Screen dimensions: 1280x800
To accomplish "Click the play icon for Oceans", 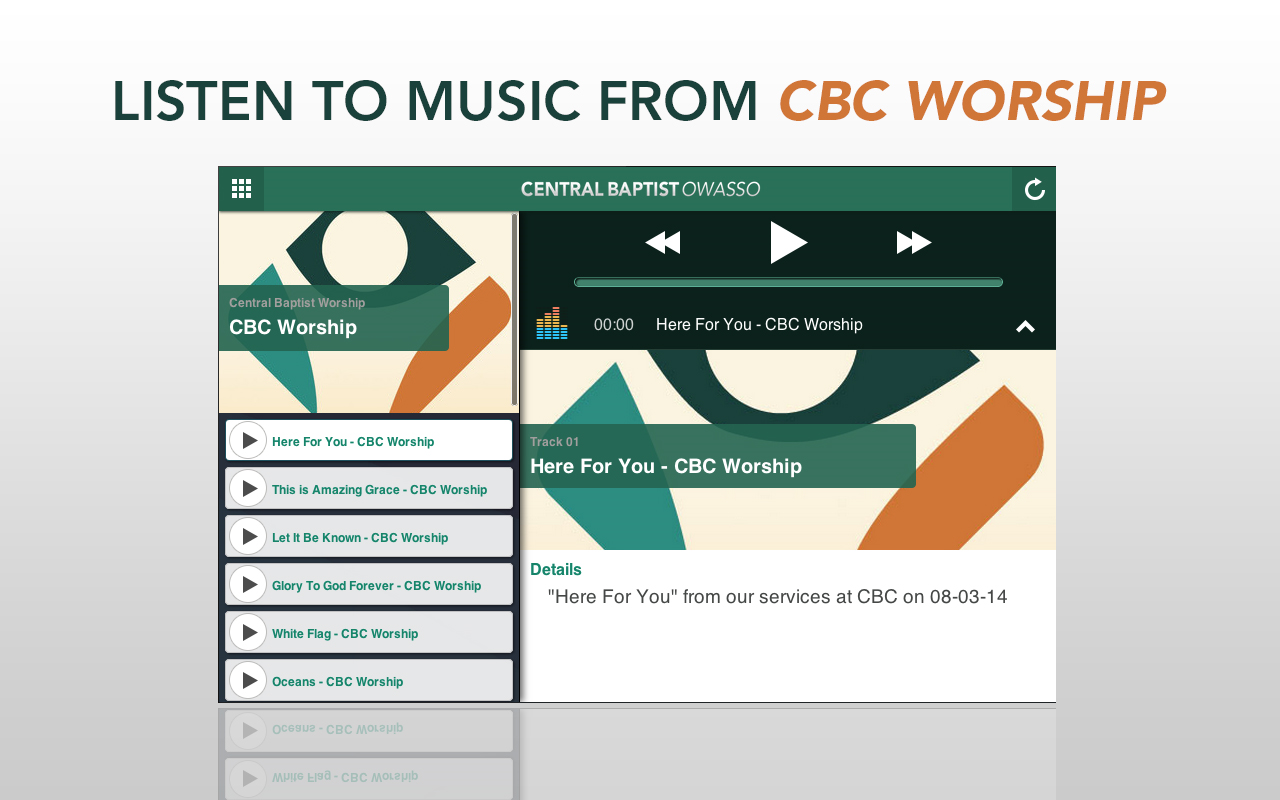I will [x=249, y=679].
